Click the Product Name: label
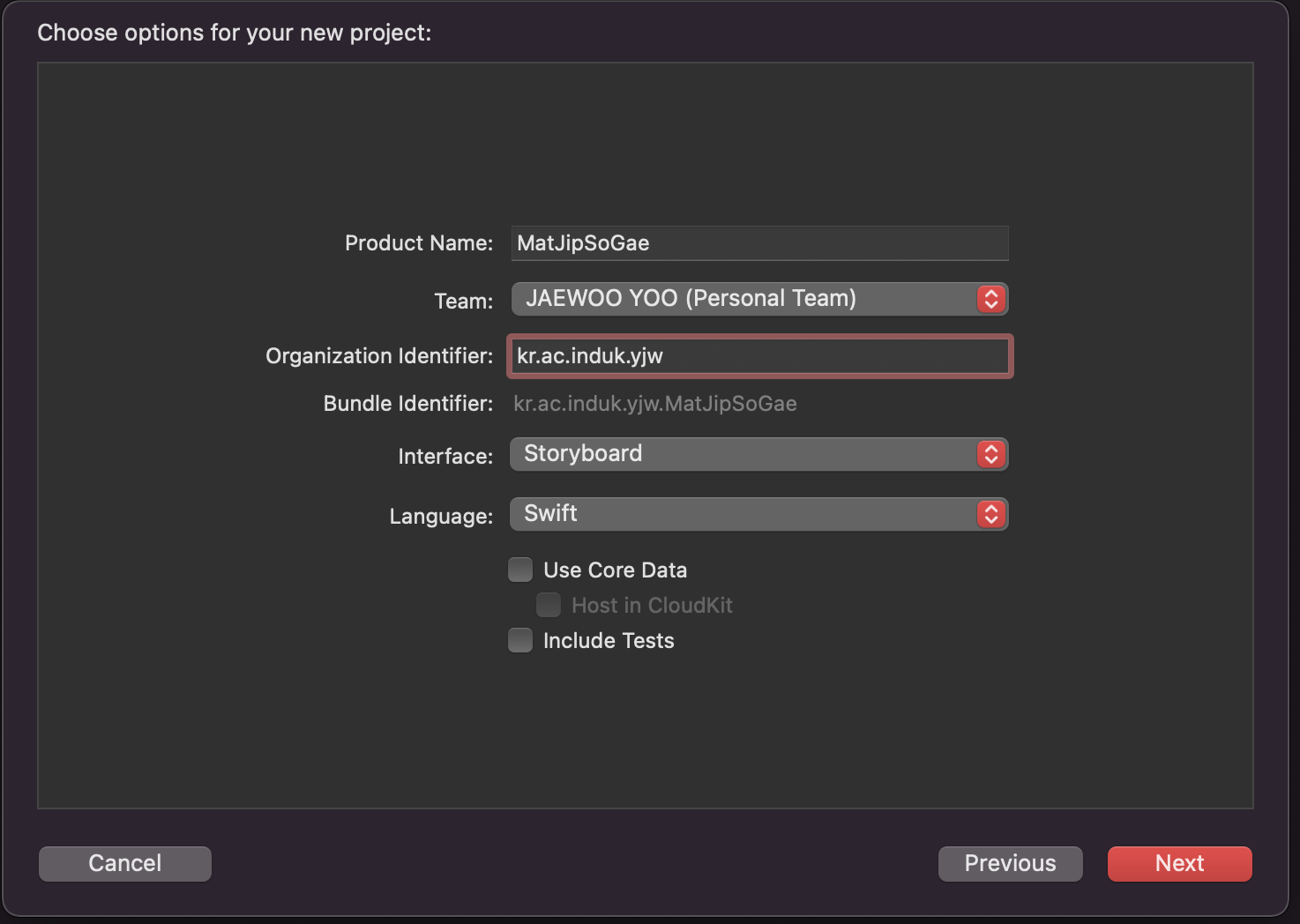Image resolution: width=1300 pixels, height=924 pixels. coord(419,243)
